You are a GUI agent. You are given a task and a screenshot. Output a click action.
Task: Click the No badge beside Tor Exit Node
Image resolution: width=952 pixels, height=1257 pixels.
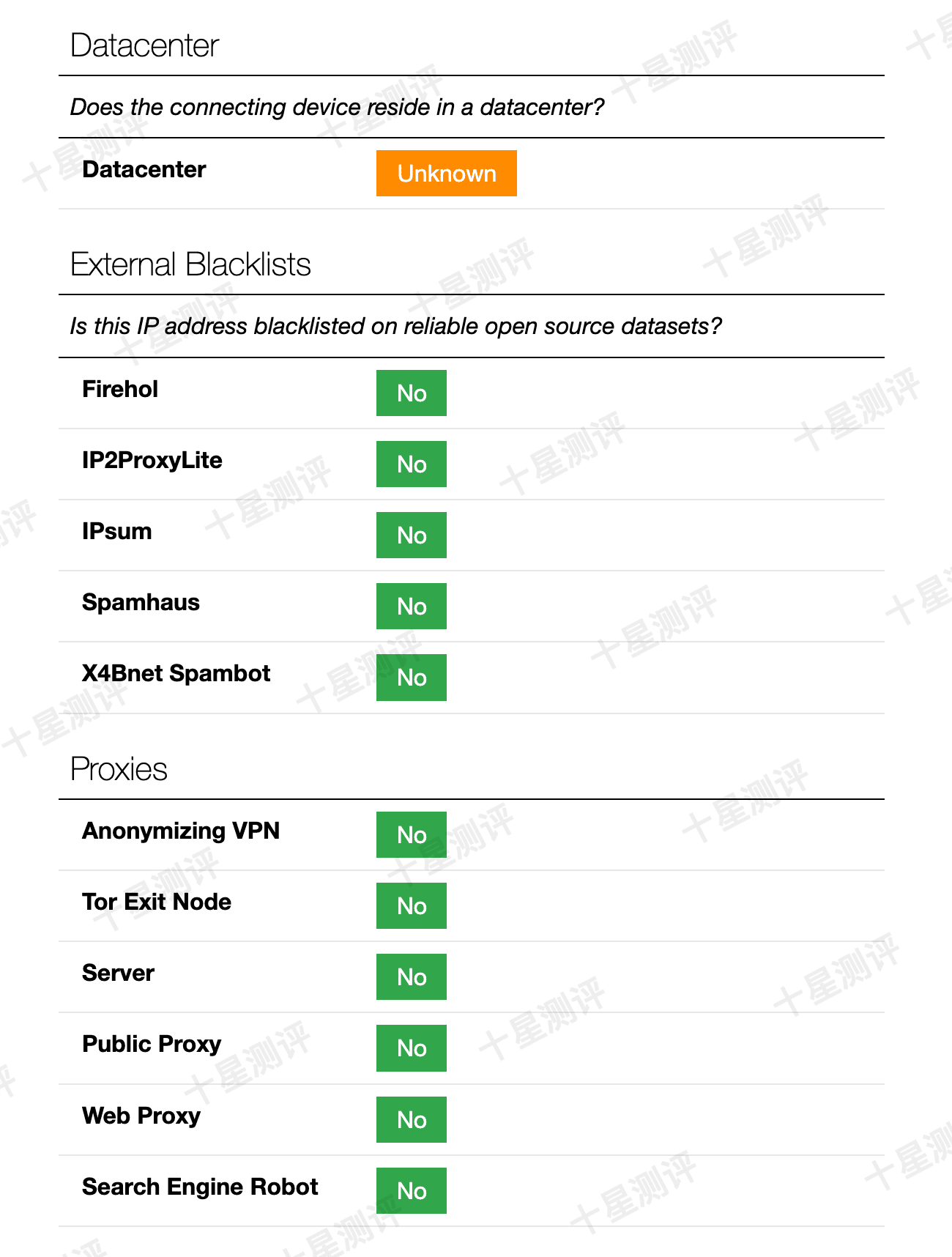412,905
